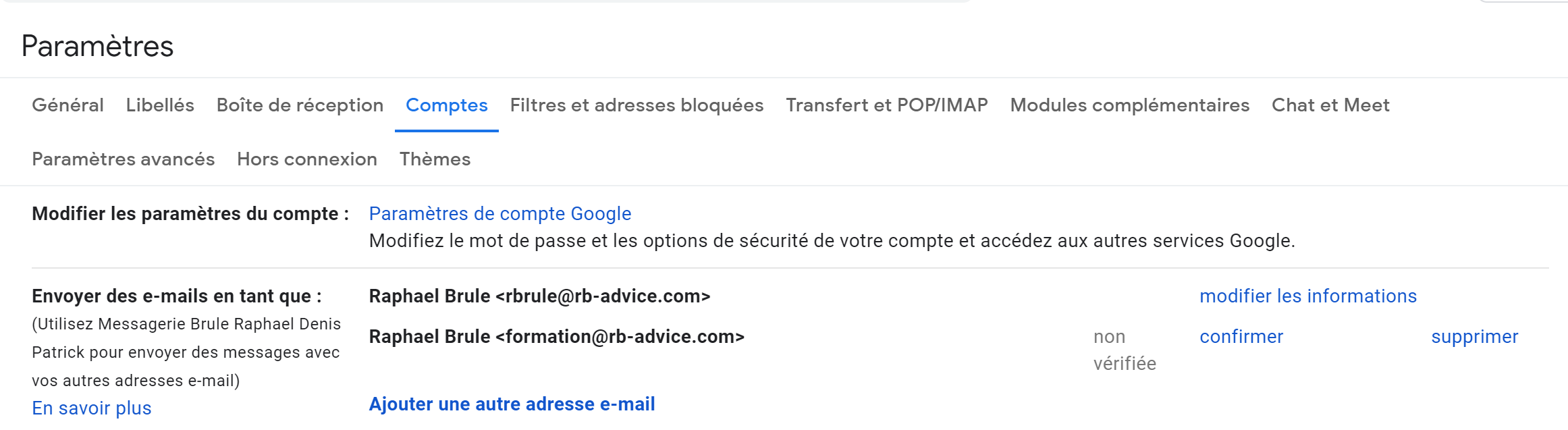Click modifier les informations for rbrule address
Viewport: 1568px width, 430px height.
click(1307, 296)
